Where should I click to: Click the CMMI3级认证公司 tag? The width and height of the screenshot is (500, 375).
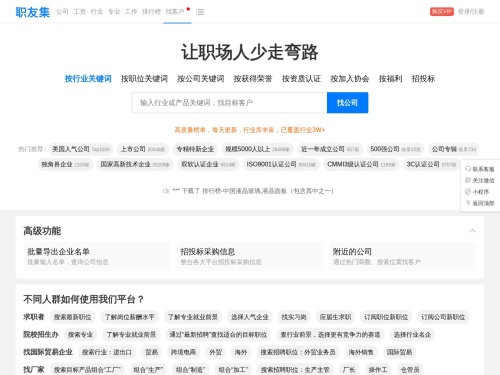[361, 164]
